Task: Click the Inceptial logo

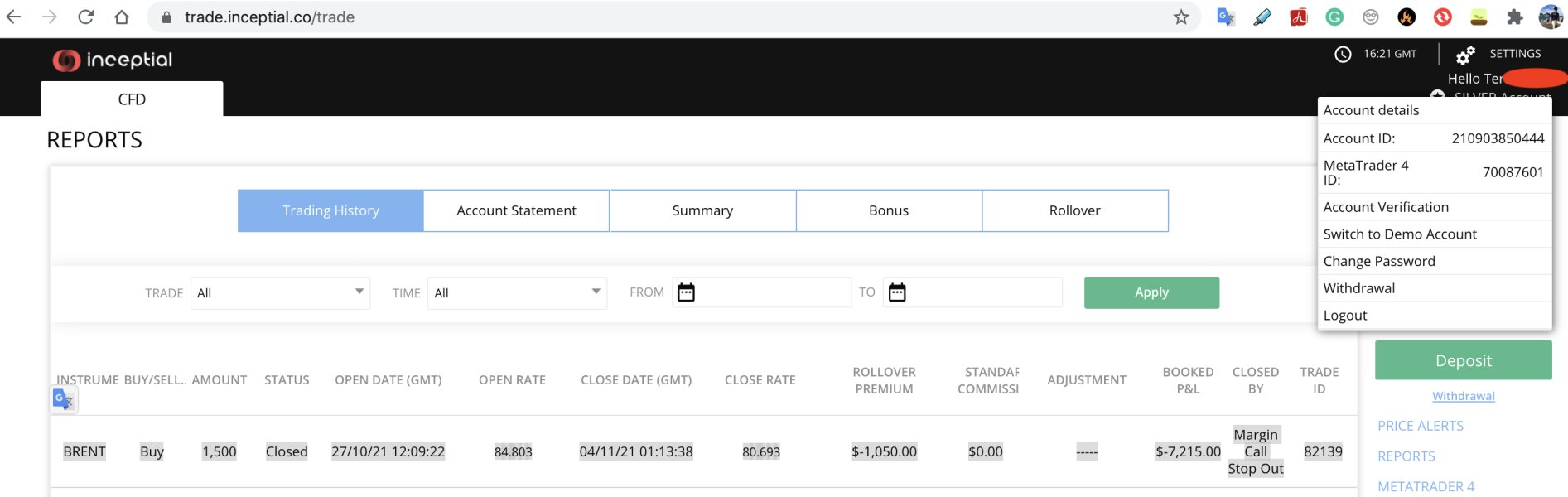Action: 113,60
